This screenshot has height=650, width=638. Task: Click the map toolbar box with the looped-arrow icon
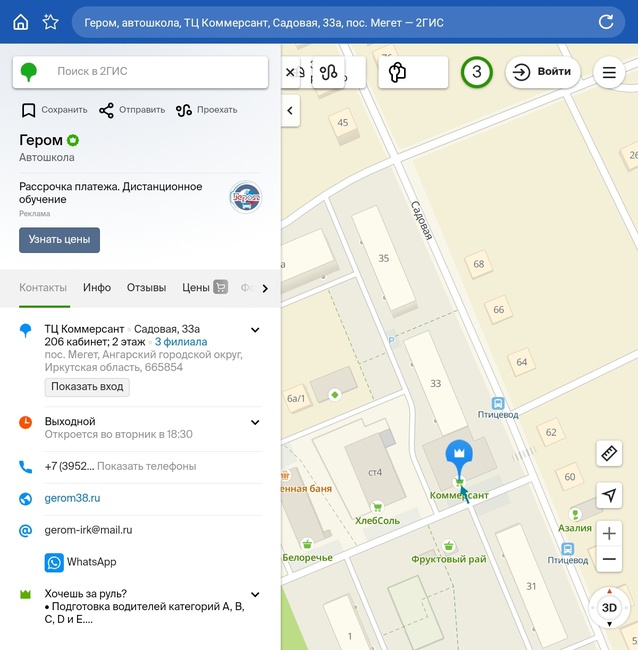click(x=413, y=72)
